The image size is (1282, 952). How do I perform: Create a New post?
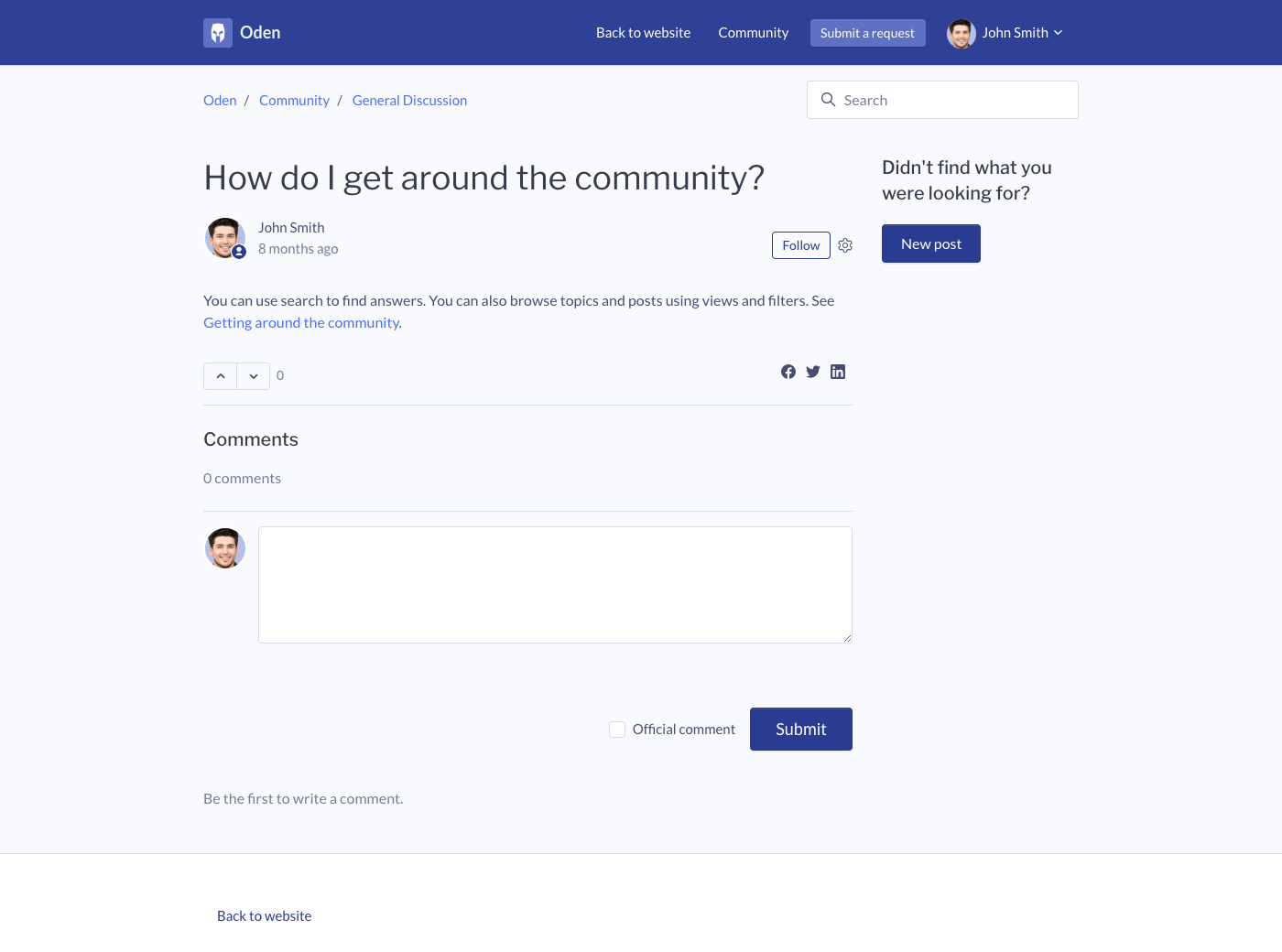coord(930,243)
